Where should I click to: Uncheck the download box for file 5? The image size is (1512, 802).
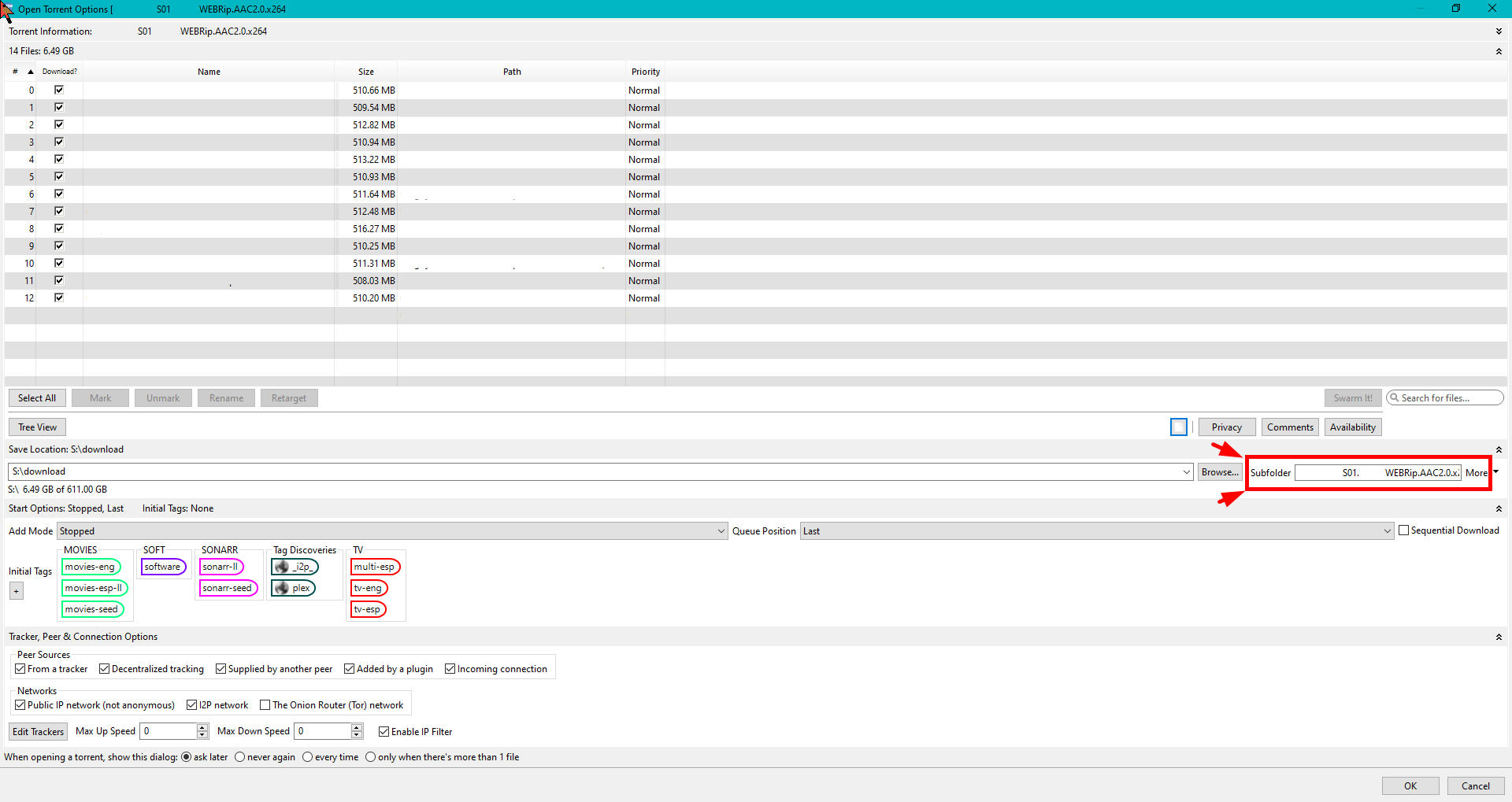coord(59,176)
